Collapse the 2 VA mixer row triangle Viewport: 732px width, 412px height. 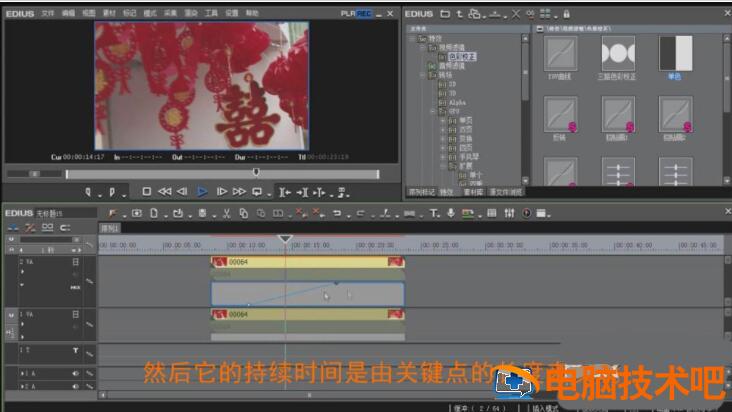point(22,284)
